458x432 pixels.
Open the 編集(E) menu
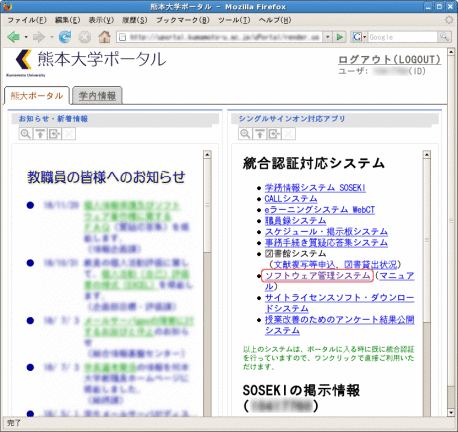(67, 20)
